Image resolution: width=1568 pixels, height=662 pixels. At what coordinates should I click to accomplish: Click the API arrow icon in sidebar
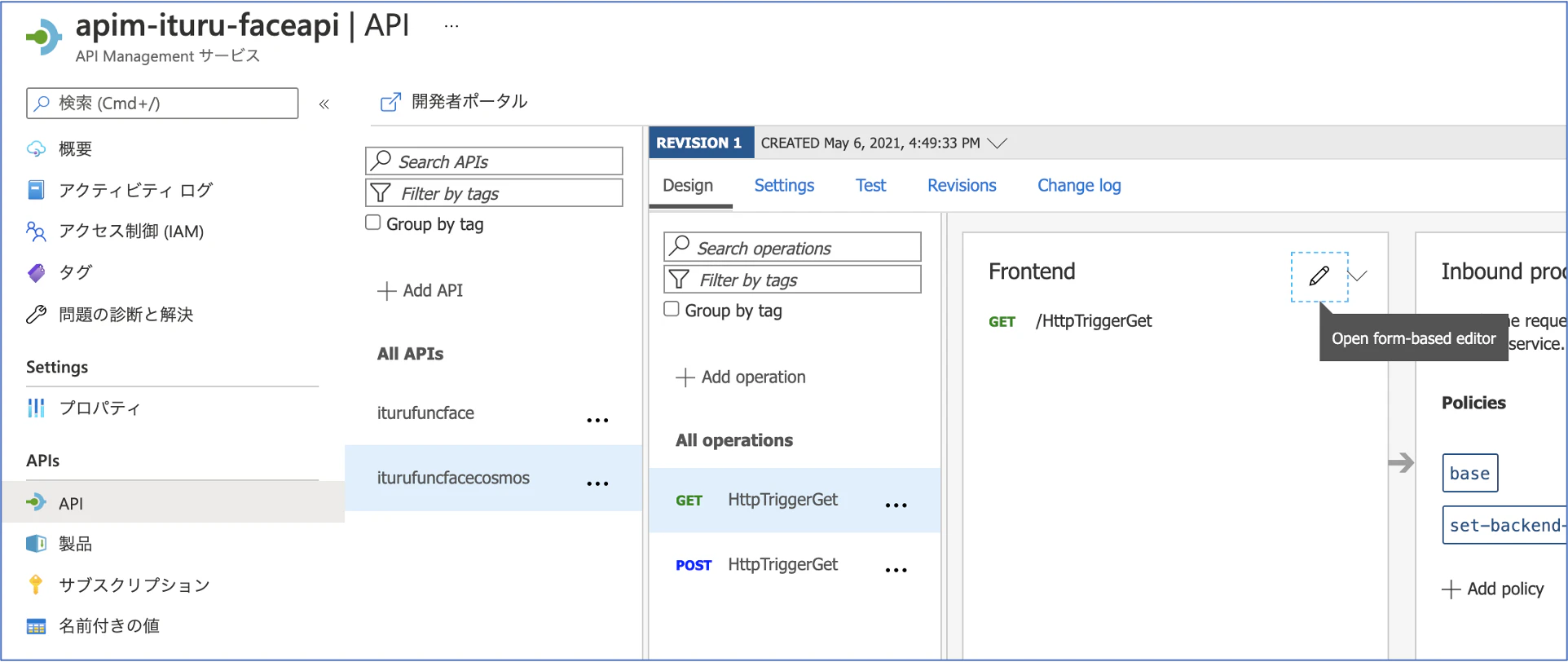[x=37, y=502]
